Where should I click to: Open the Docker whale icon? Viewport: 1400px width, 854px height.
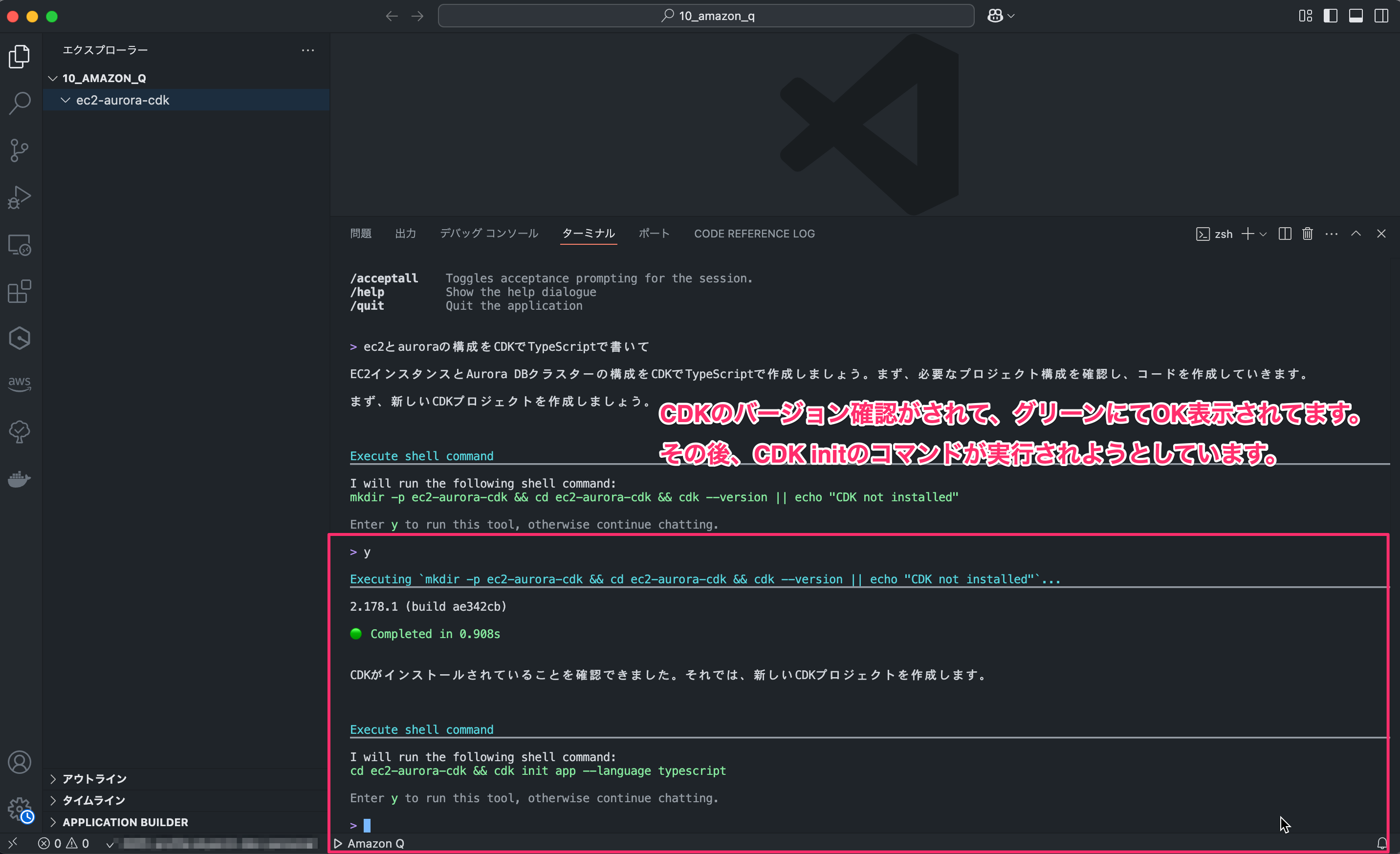click(x=20, y=479)
